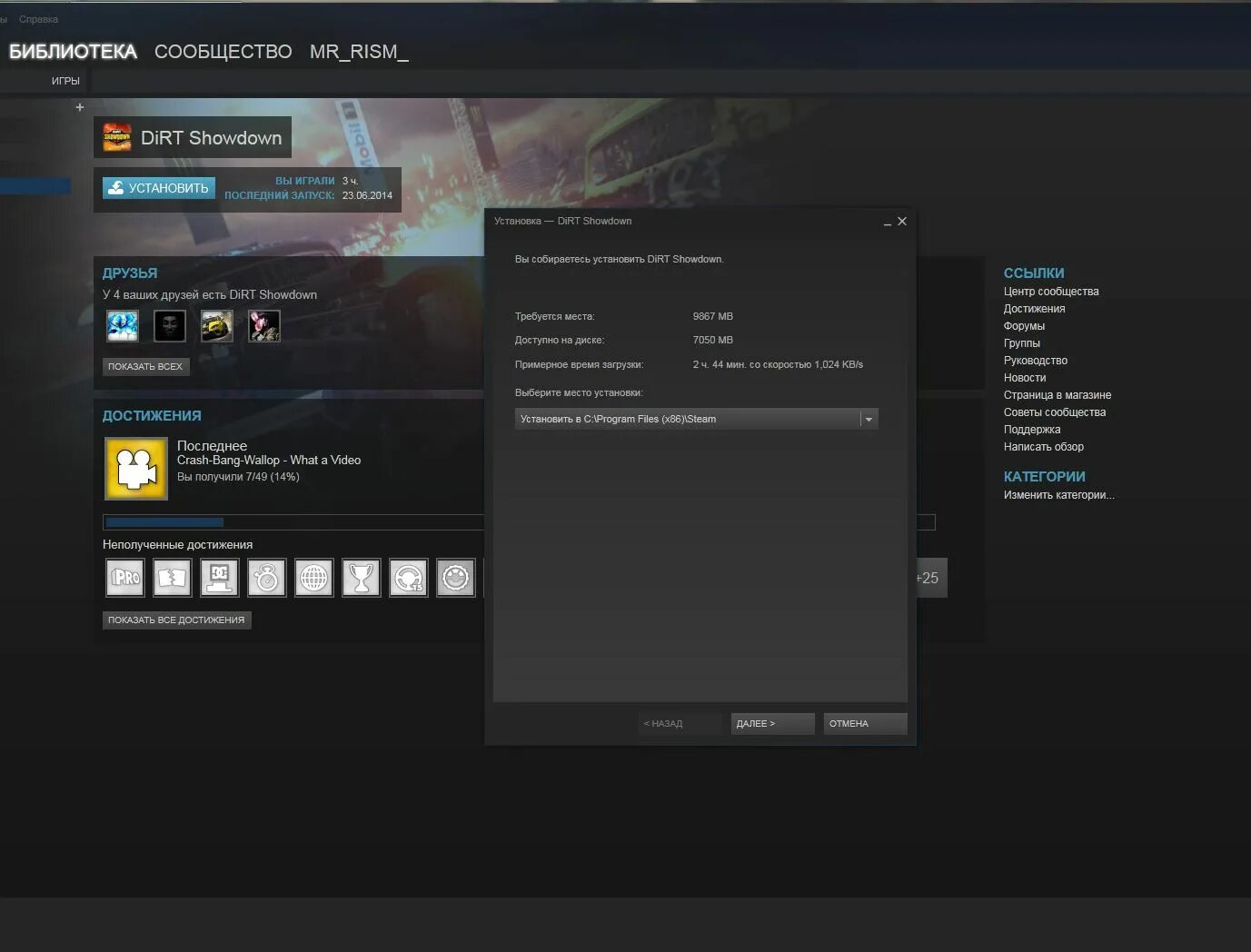Click the УСТАНОВИТЬ install button
This screenshot has width=1251, height=952.
(x=159, y=188)
